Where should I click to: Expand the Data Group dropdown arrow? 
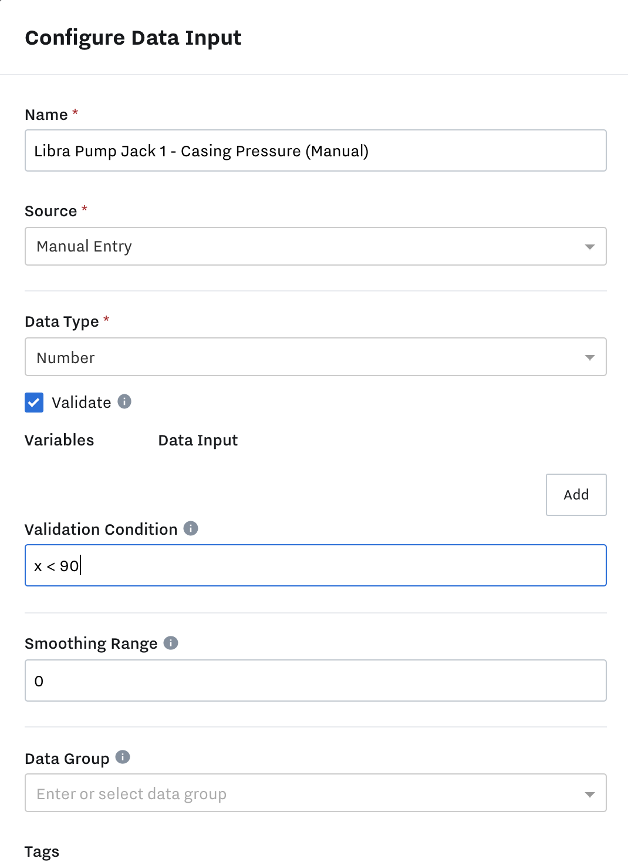[x=589, y=795]
